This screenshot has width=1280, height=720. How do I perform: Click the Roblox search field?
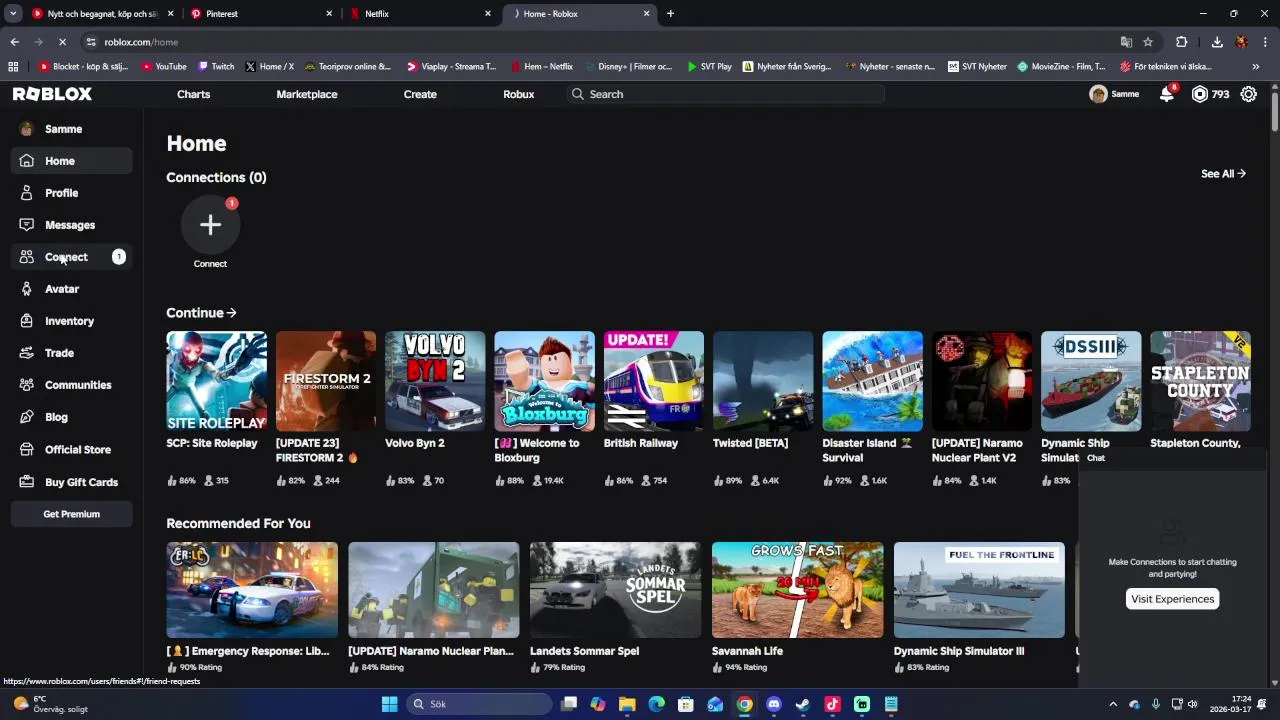[x=726, y=94]
